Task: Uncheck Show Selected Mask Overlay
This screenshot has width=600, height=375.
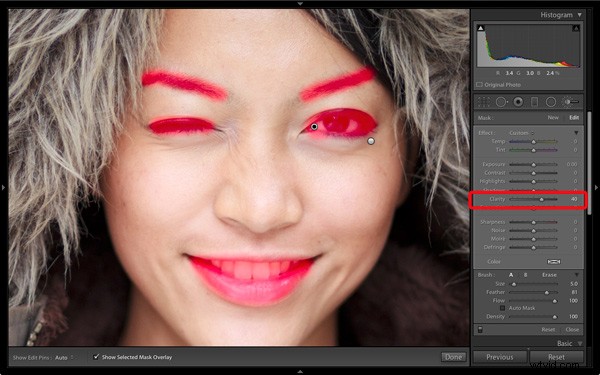Action: (x=96, y=357)
